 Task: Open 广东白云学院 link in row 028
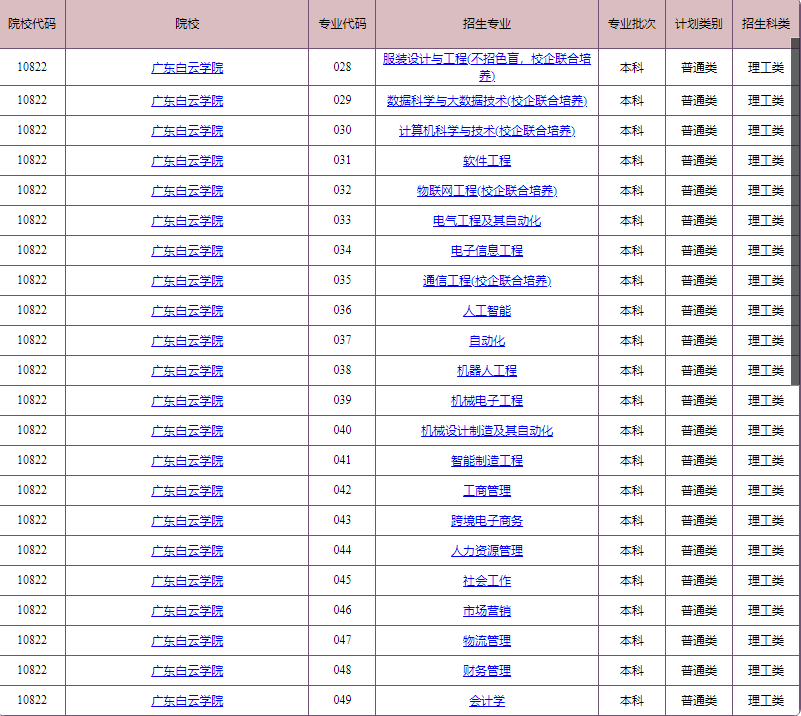pyautogui.click(x=187, y=68)
